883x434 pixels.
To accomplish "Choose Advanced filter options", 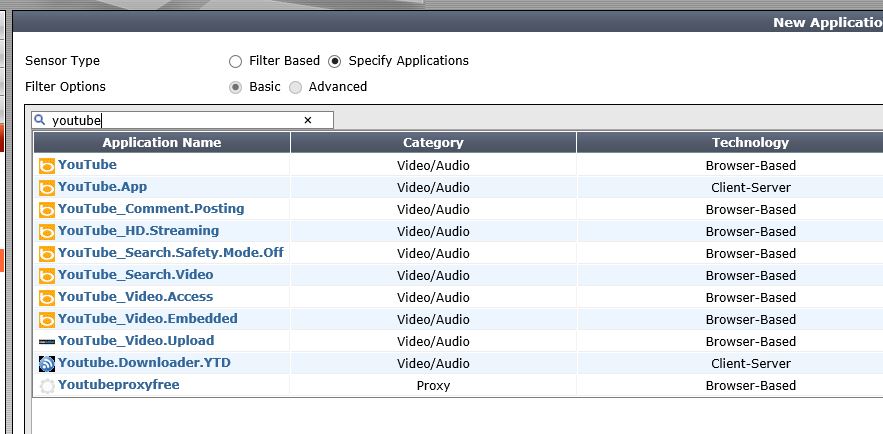I will [296, 87].
